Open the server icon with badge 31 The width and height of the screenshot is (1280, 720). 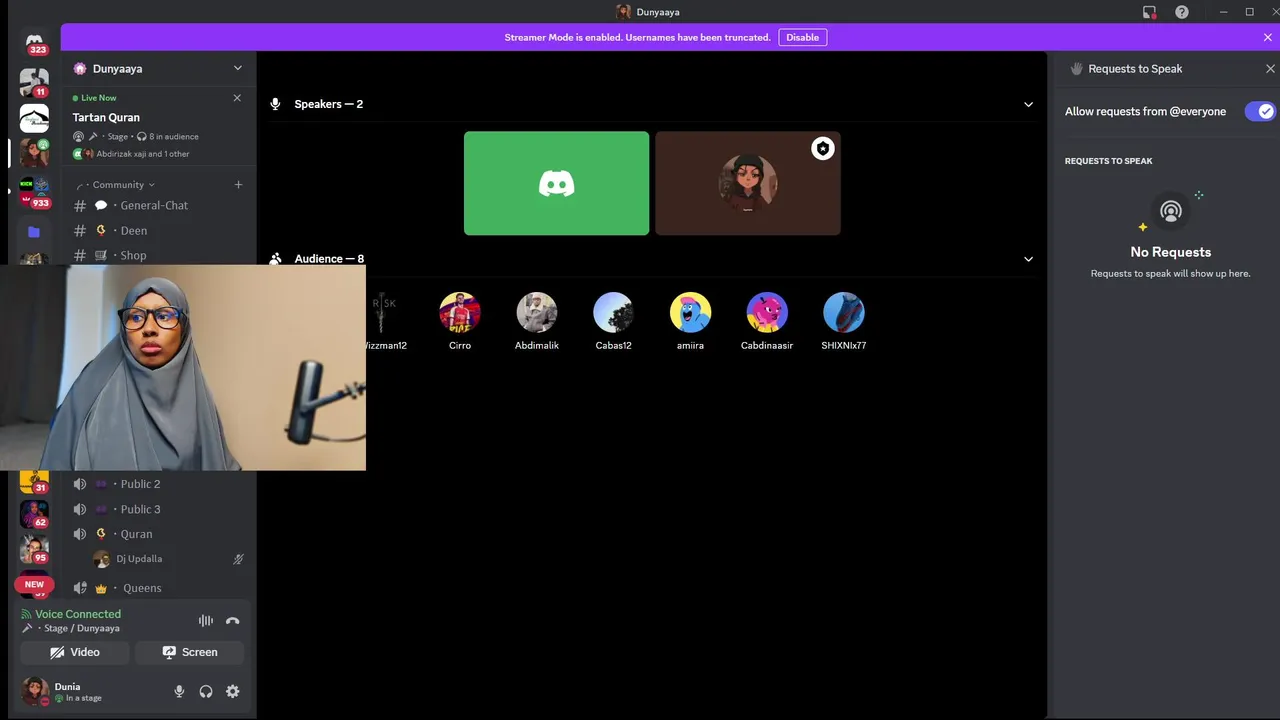click(34, 481)
